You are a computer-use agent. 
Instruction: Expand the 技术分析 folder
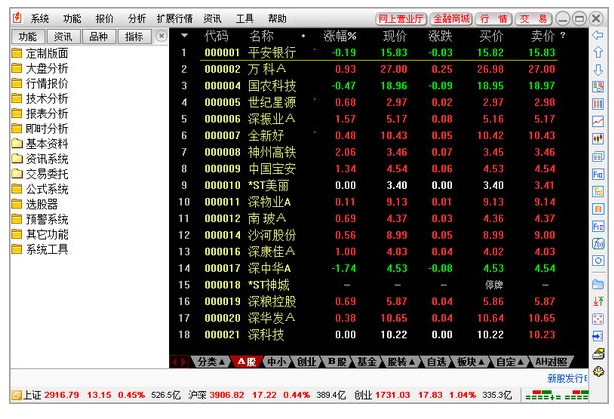(x=40, y=99)
